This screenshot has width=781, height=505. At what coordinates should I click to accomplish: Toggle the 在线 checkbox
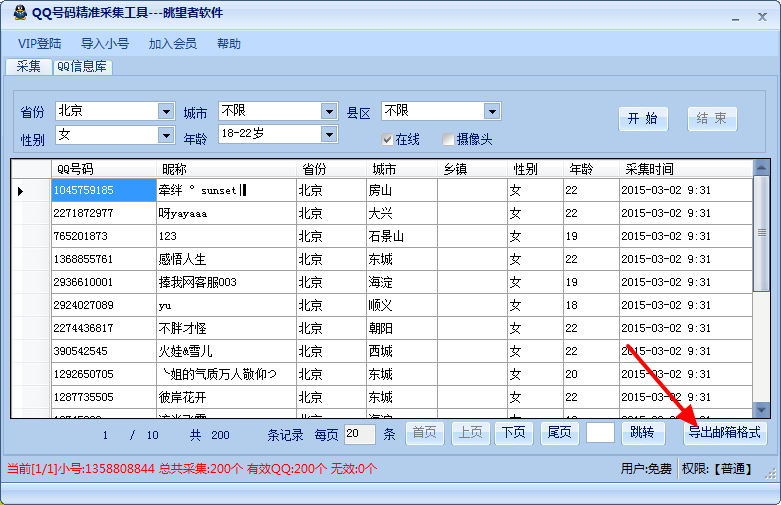pos(387,140)
